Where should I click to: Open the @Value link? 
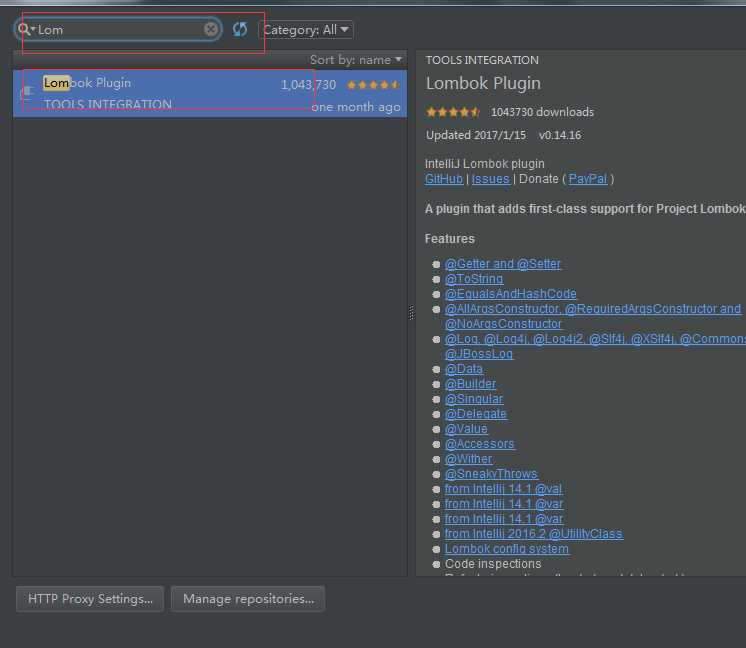pos(466,429)
